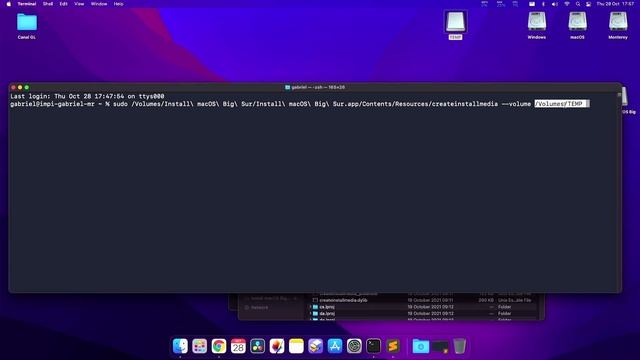This screenshot has width=640, height=360.
Task: Open the Shell menu
Action: pyautogui.click(x=48, y=4)
